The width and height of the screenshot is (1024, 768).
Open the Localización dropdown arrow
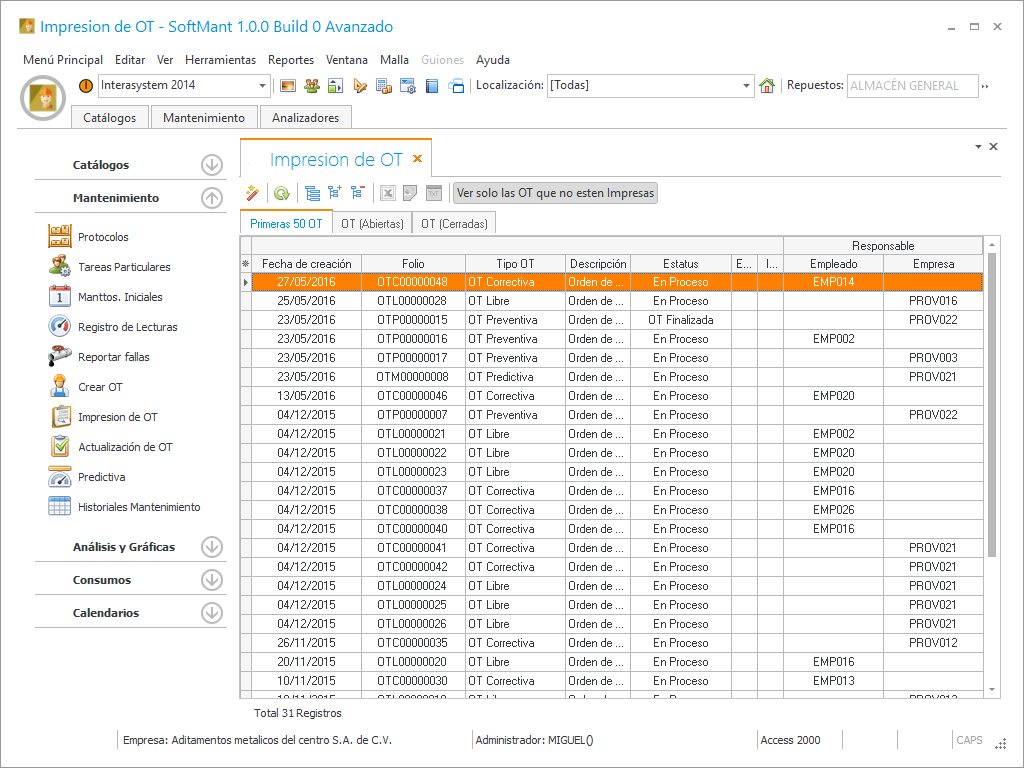pos(746,86)
